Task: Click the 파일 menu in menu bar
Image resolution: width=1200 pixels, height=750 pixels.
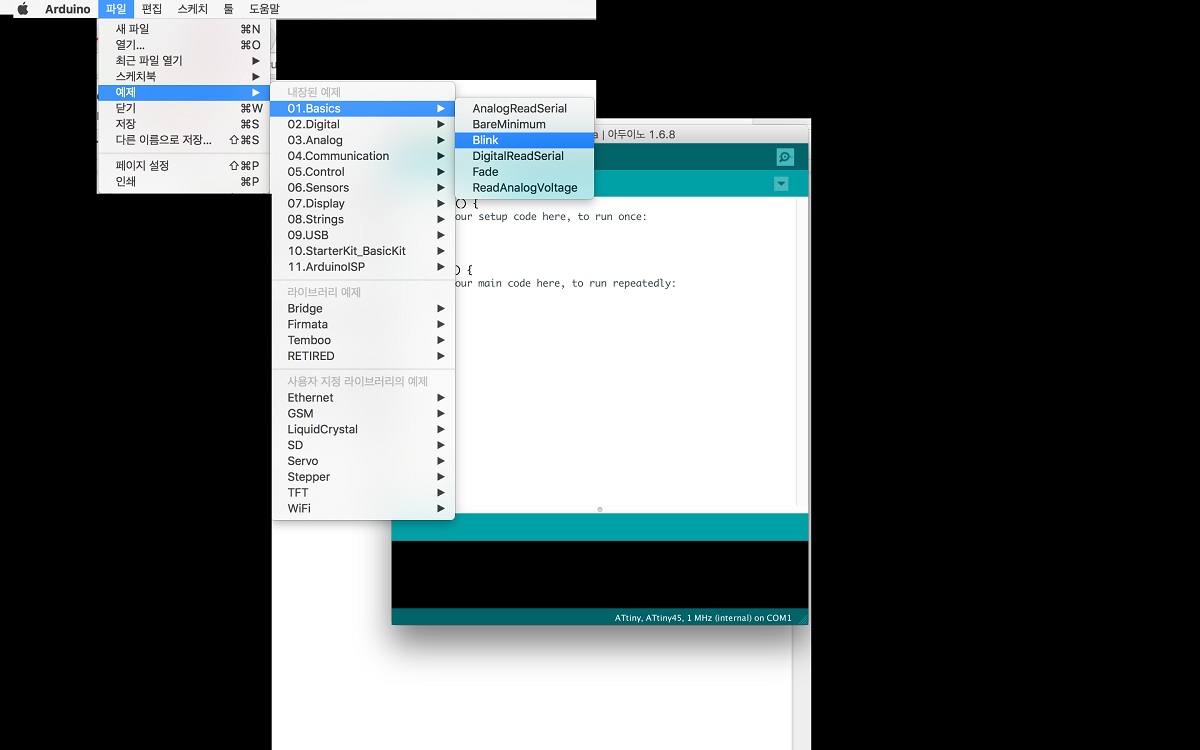Action: (x=116, y=9)
